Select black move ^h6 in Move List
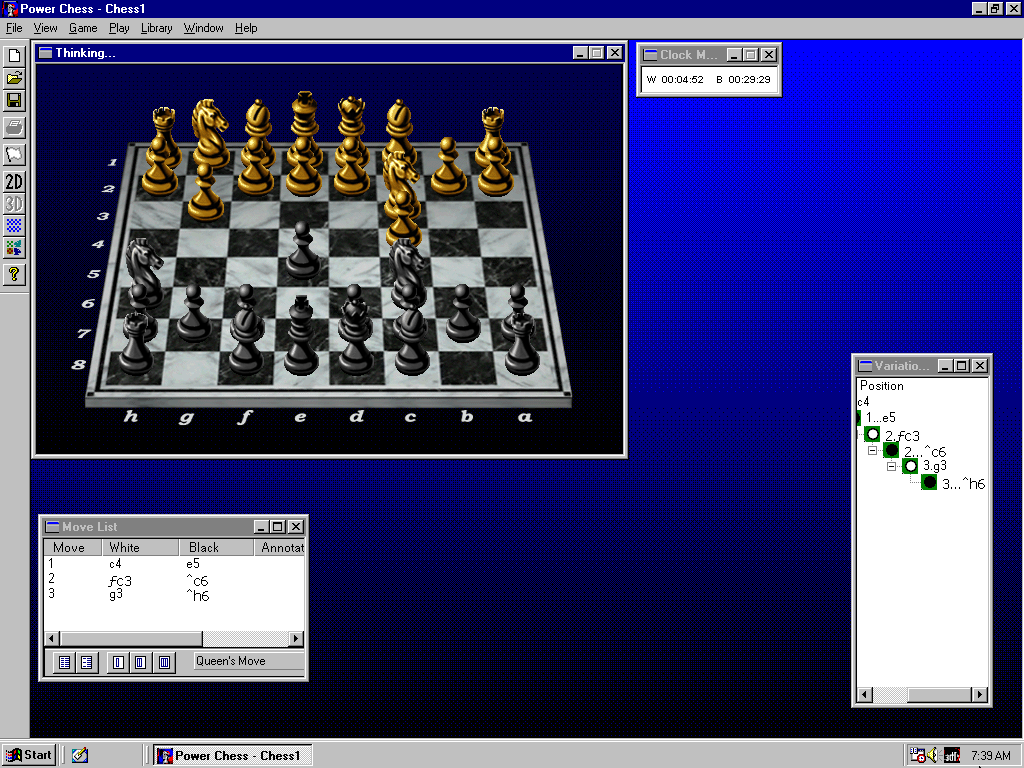 (197, 596)
